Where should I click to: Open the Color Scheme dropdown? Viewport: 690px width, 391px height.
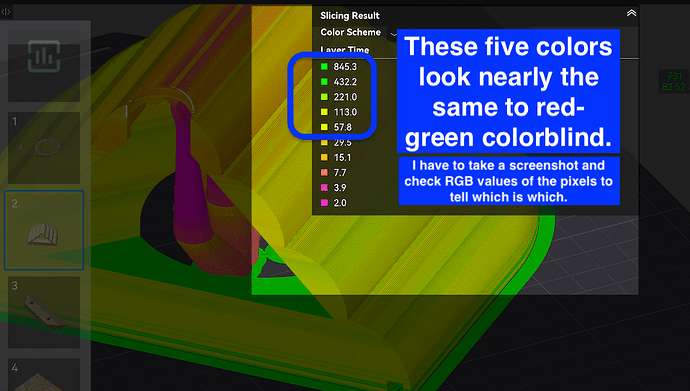[x=393, y=33]
